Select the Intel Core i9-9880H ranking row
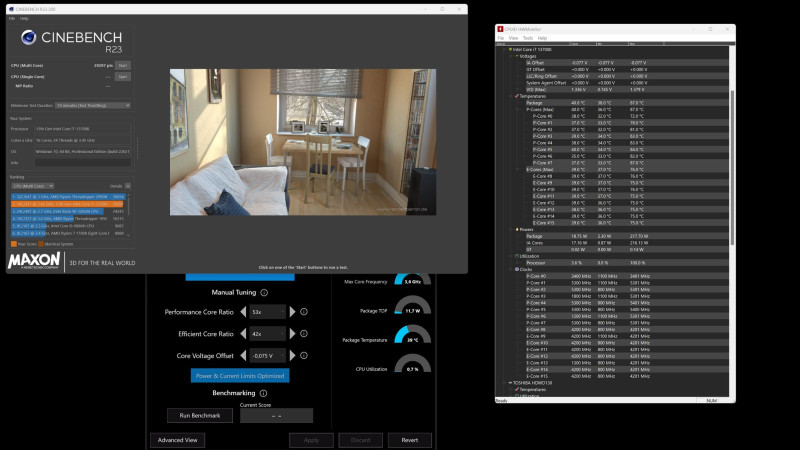 [68, 226]
